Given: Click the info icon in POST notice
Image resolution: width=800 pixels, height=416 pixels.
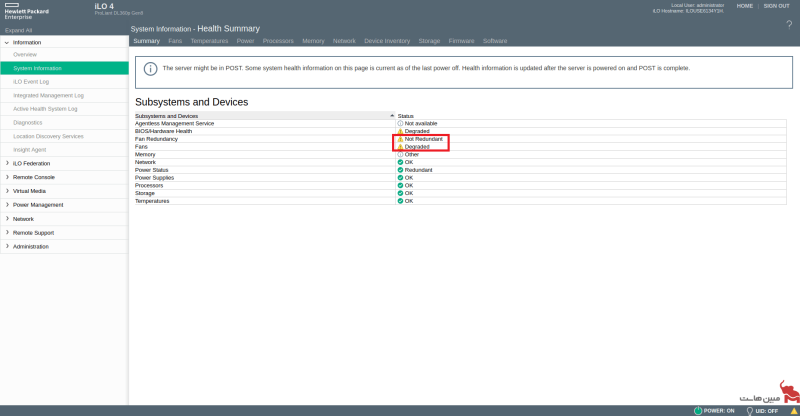Looking at the screenshot, I should tap(151, 68).
